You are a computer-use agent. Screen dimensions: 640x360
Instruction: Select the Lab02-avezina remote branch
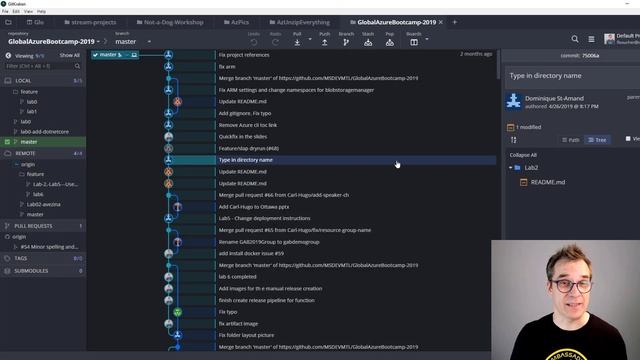tap(43, 204)
